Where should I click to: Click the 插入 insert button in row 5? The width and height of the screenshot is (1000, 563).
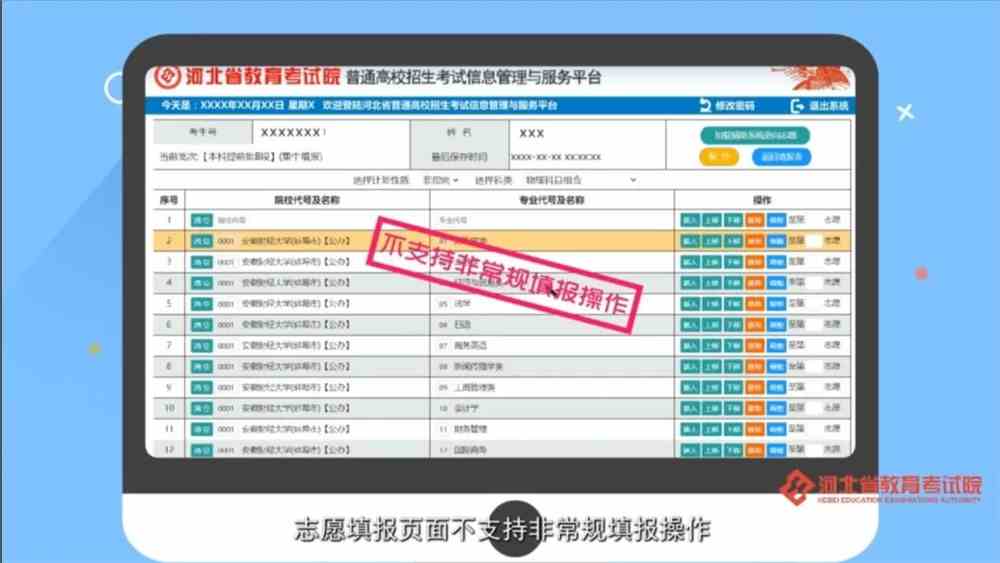pos(690,303)
